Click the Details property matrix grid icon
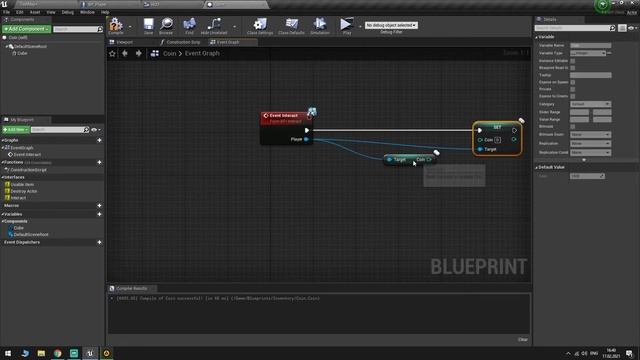 622,28
